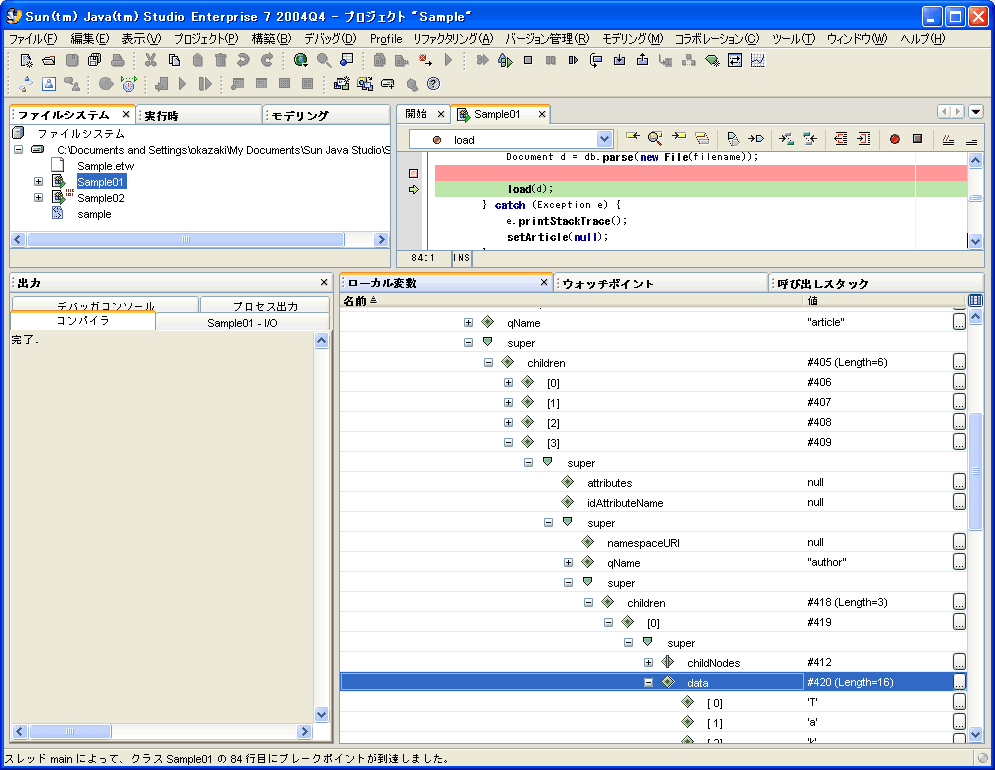The width and height of the screenshot is (995, 770).
Task: Click the help question mark icon
Action: point(433,84)
